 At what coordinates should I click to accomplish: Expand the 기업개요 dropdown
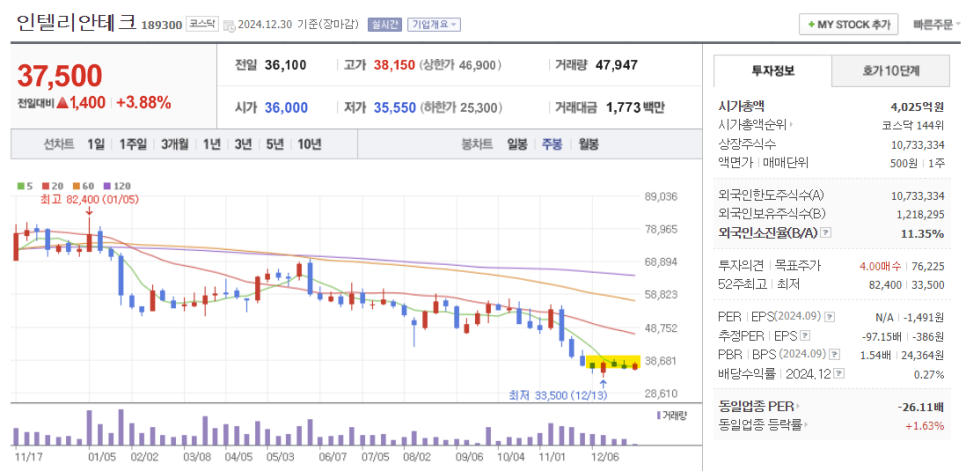click(x=434, y=25)
